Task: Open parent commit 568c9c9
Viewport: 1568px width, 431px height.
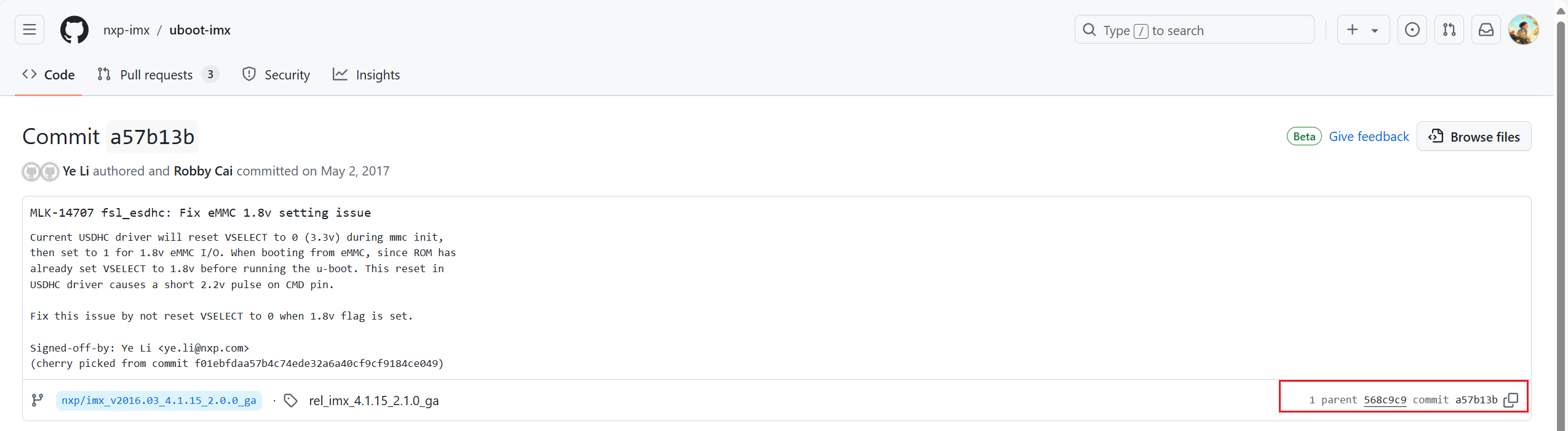Action: [1385, 400]
